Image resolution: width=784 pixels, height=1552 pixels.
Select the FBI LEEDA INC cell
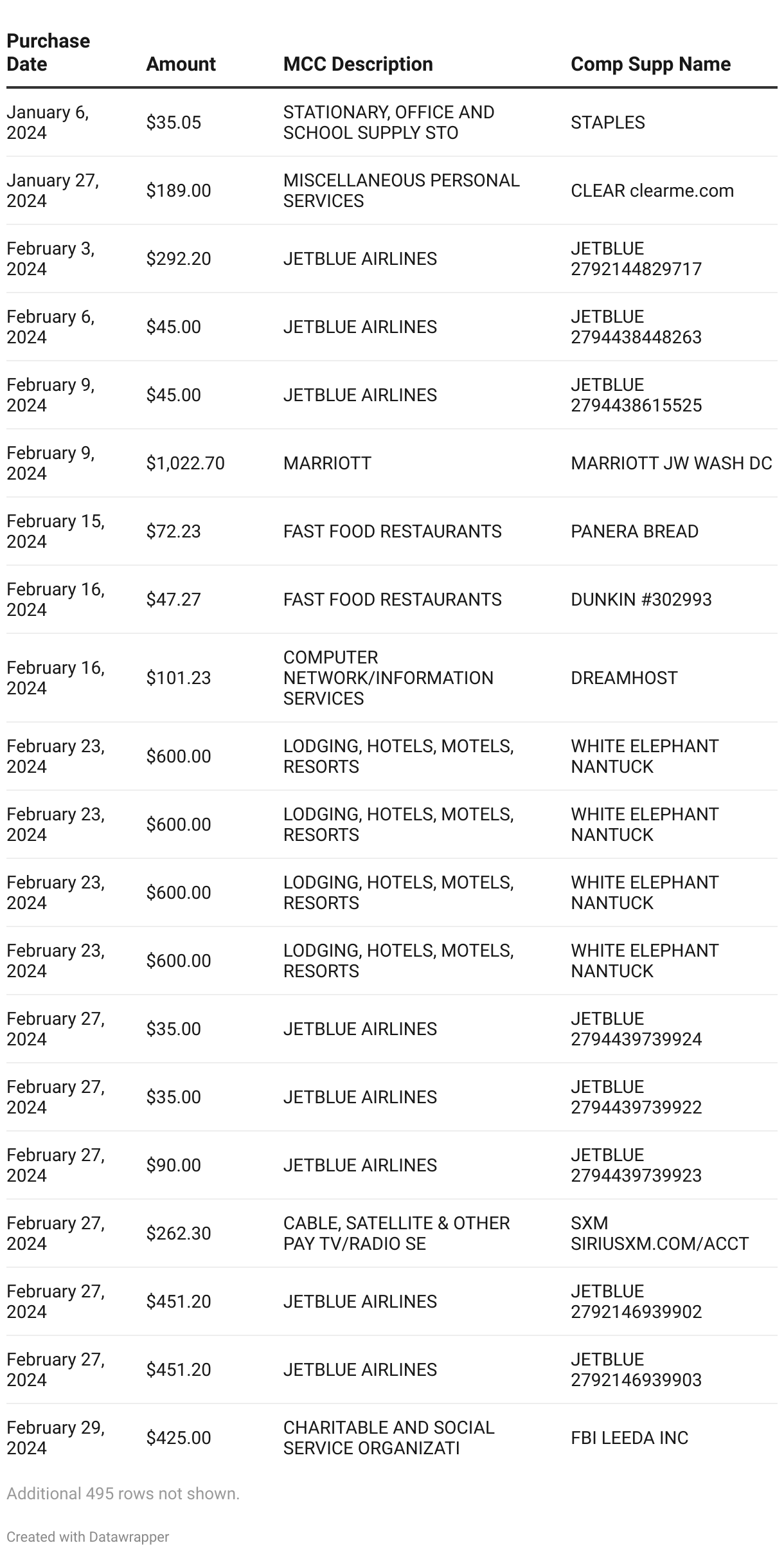click(629, 1438)
